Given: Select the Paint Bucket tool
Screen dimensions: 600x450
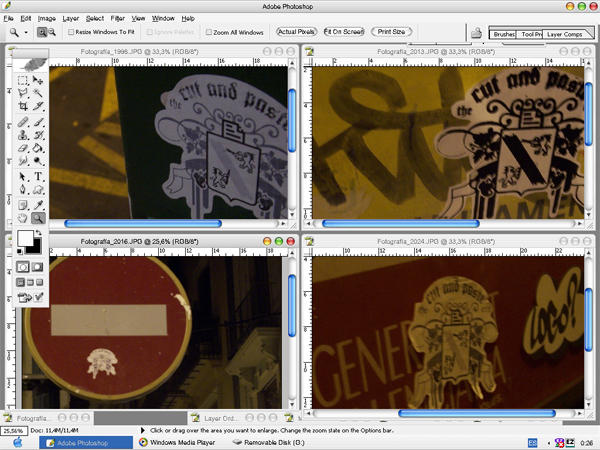Looking at the screenshot, I should click(38, 148).
